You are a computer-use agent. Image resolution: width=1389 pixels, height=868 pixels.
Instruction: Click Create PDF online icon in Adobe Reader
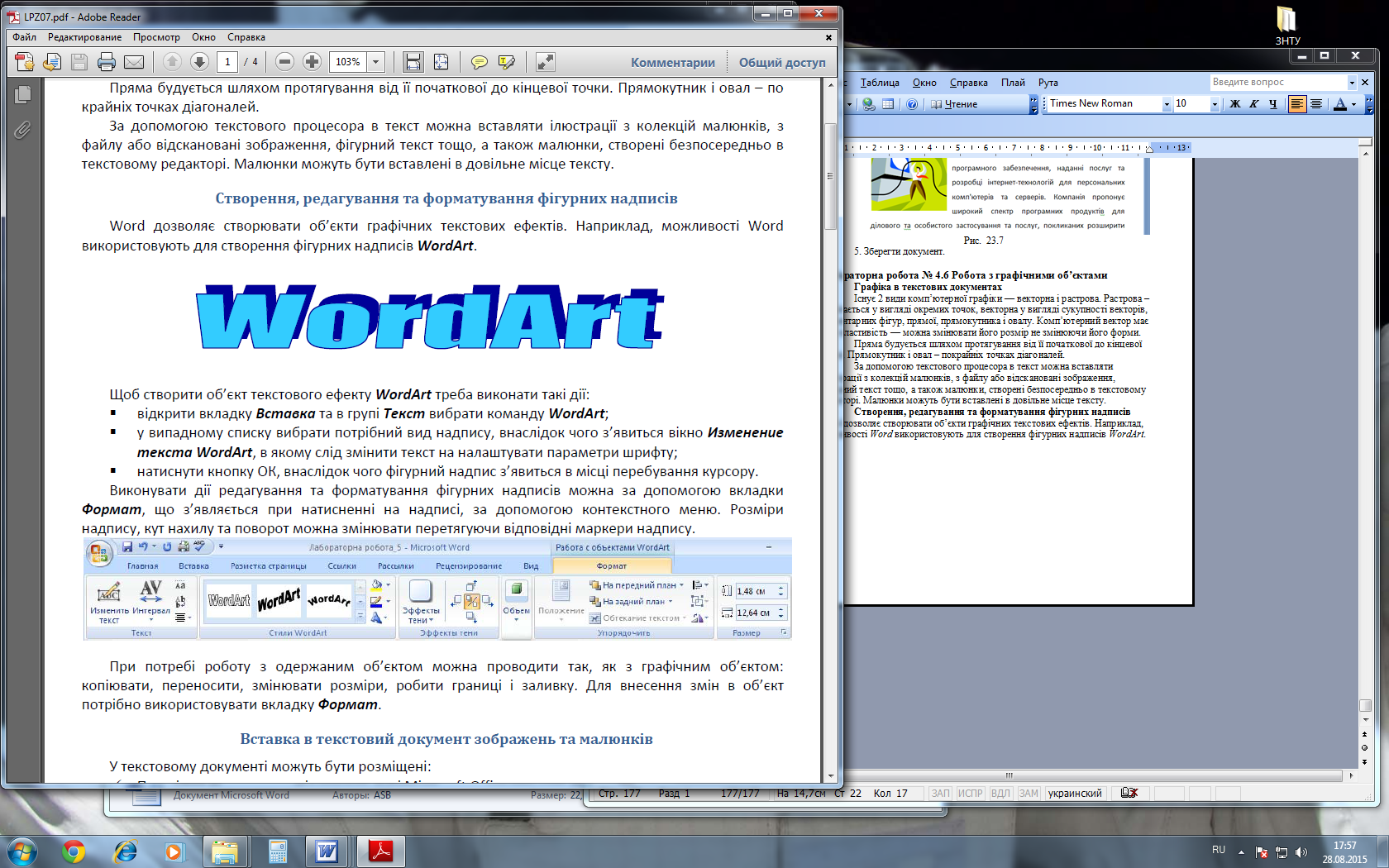coord(25,62)
